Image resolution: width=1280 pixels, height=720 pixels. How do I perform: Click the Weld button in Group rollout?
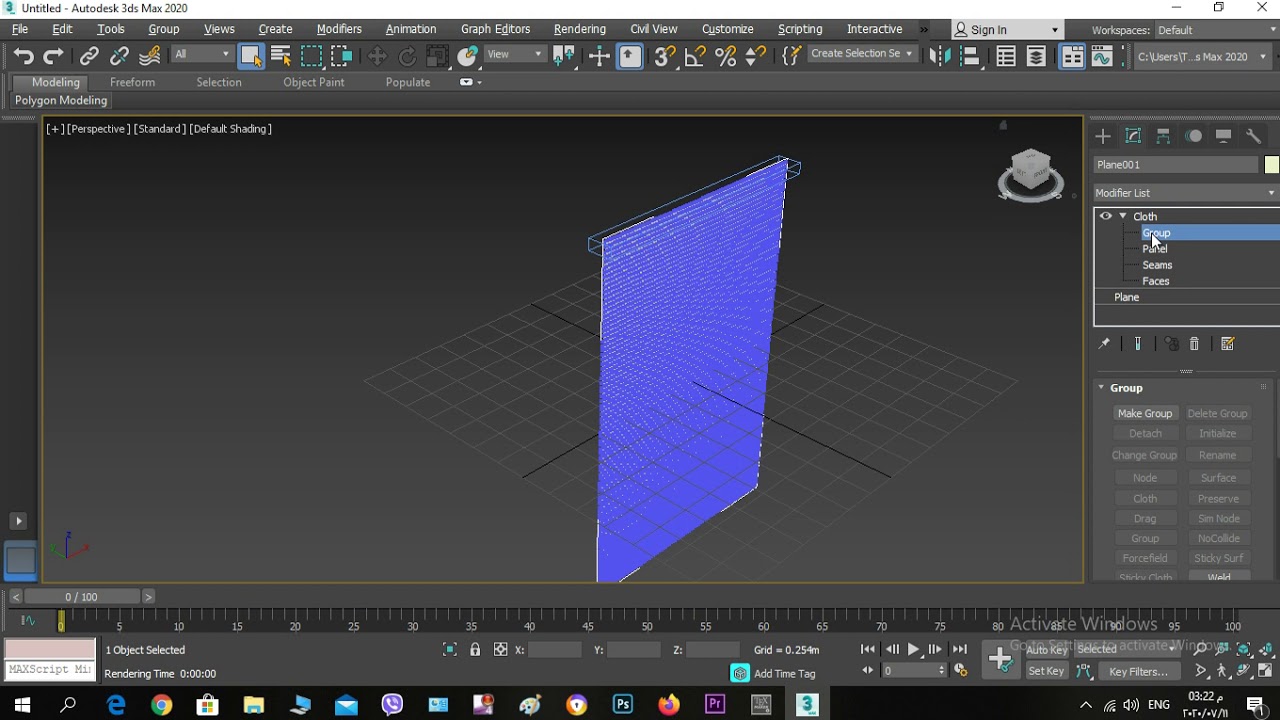click(1218, 577)
